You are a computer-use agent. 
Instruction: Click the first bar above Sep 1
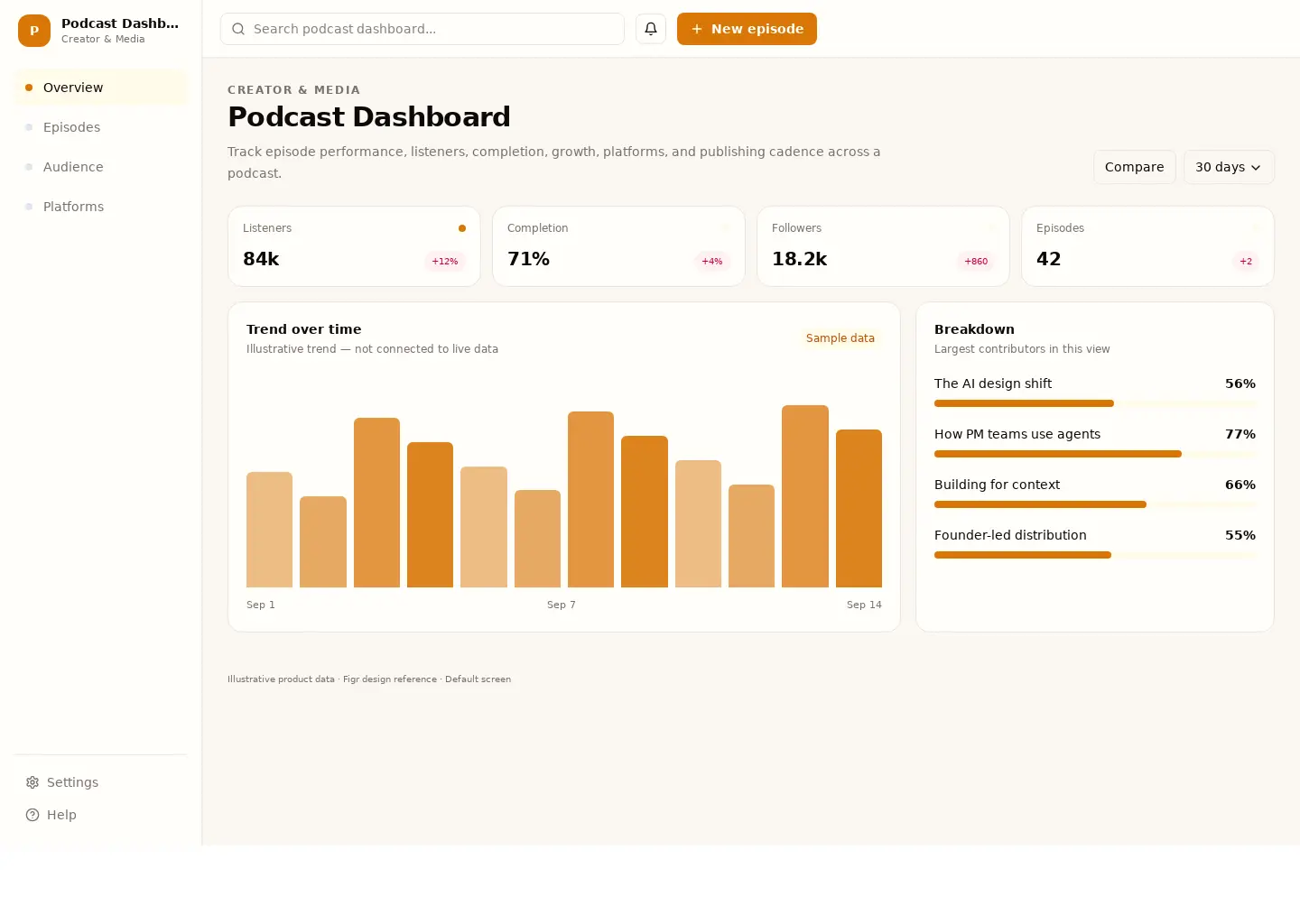(x=269, y=530)
